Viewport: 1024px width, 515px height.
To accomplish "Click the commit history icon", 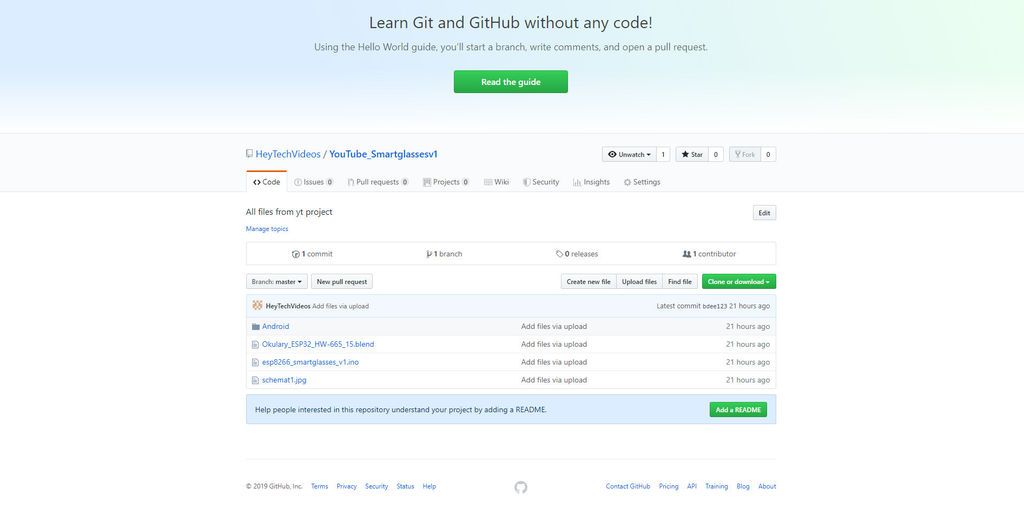I will [296, 254].
